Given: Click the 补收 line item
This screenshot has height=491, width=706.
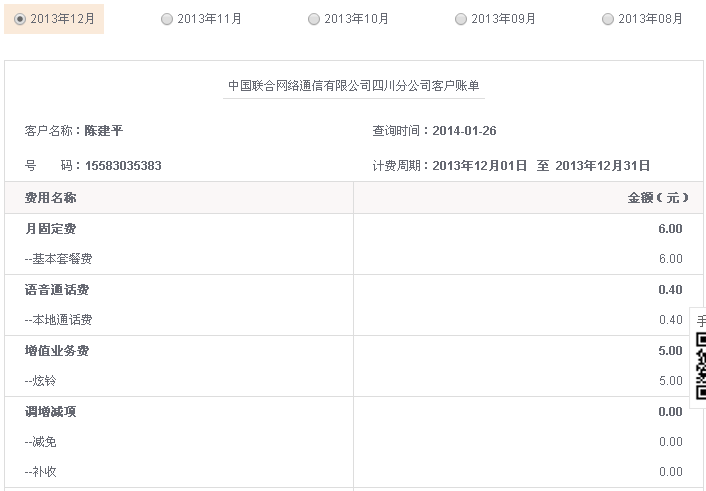Looking at the screenshot, I should [x=41, y=472].
